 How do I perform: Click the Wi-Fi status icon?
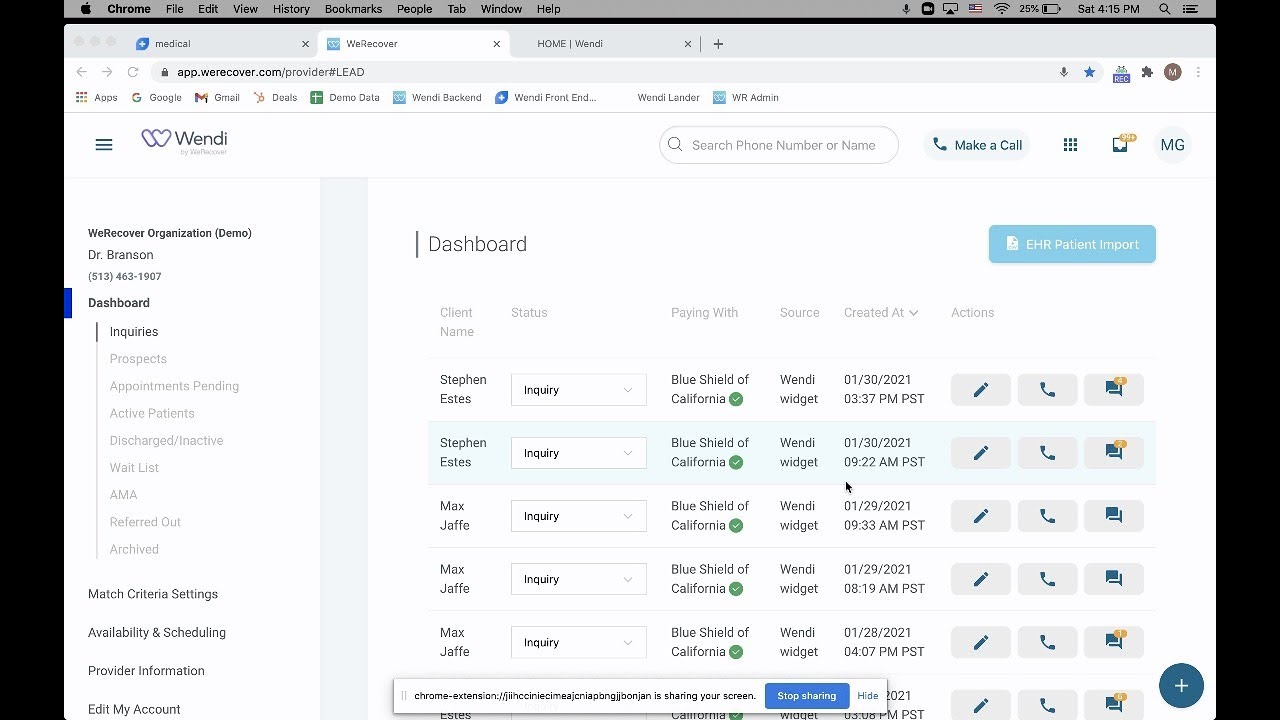[1001, 9]
